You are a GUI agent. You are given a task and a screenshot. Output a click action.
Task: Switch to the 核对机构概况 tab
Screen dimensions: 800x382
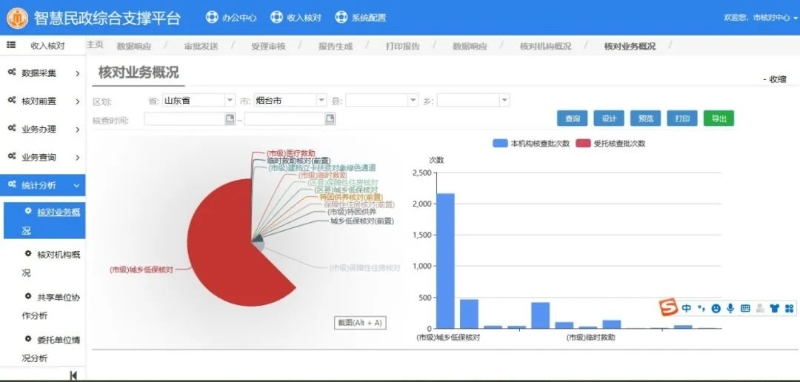coord(545,46)
